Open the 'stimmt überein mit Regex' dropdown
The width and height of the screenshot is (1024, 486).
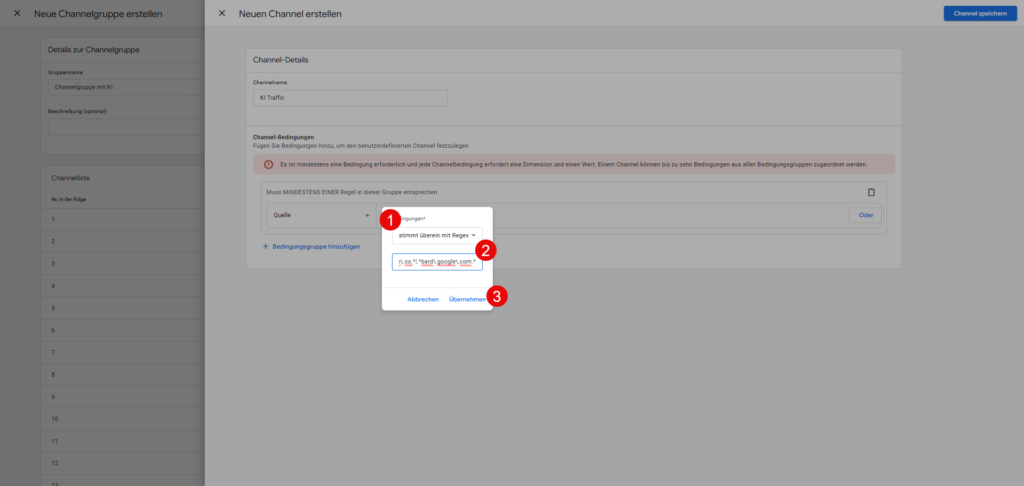tap(437, 235)
